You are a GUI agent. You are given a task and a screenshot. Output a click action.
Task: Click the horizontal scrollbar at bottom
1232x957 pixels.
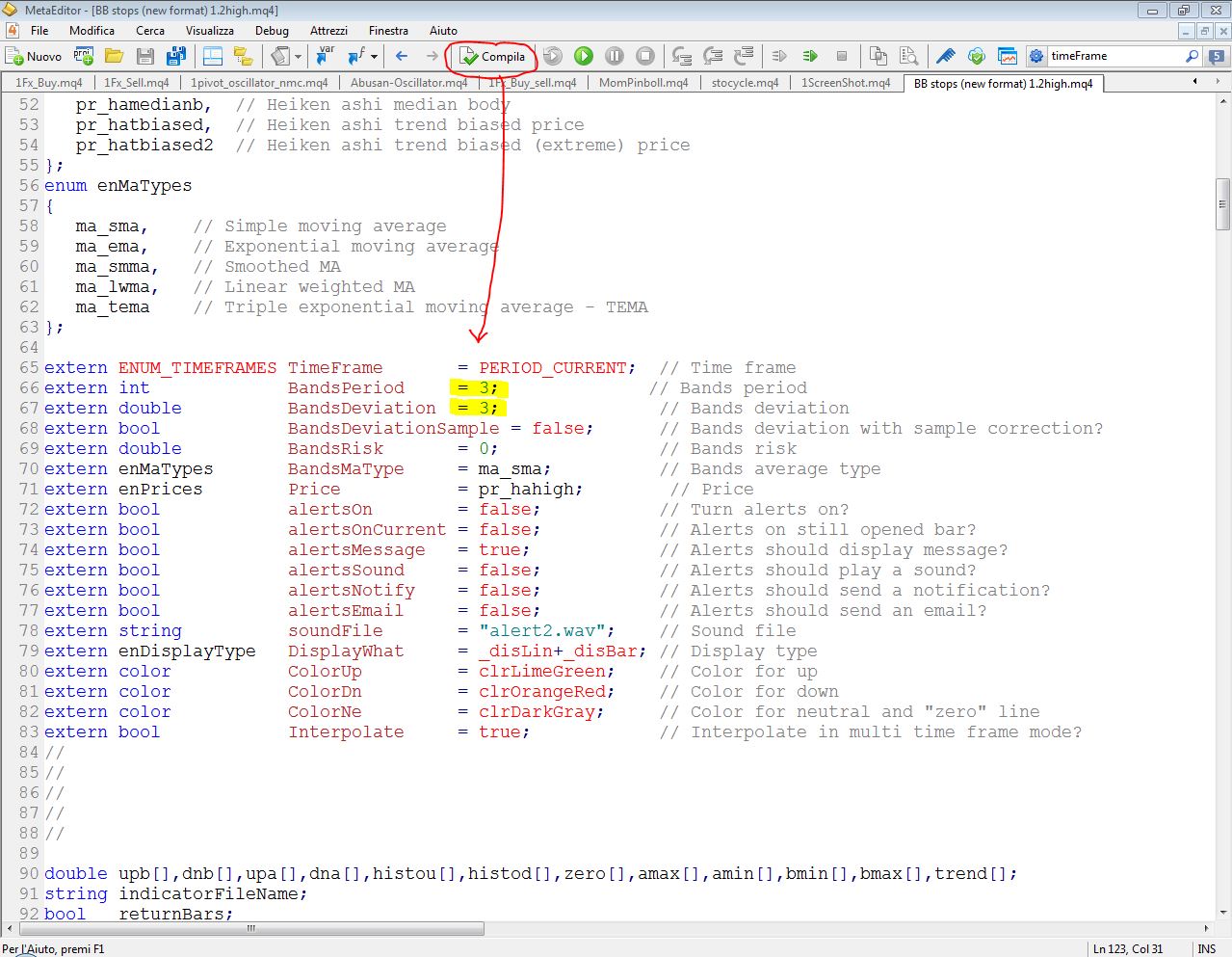pyautogui.click(x=250, y=929)
